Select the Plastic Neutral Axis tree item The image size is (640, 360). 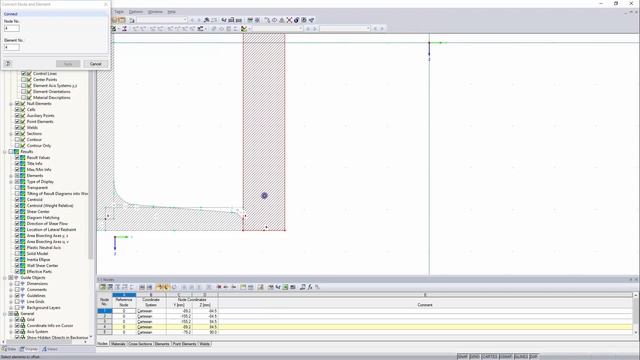point(44,248)
